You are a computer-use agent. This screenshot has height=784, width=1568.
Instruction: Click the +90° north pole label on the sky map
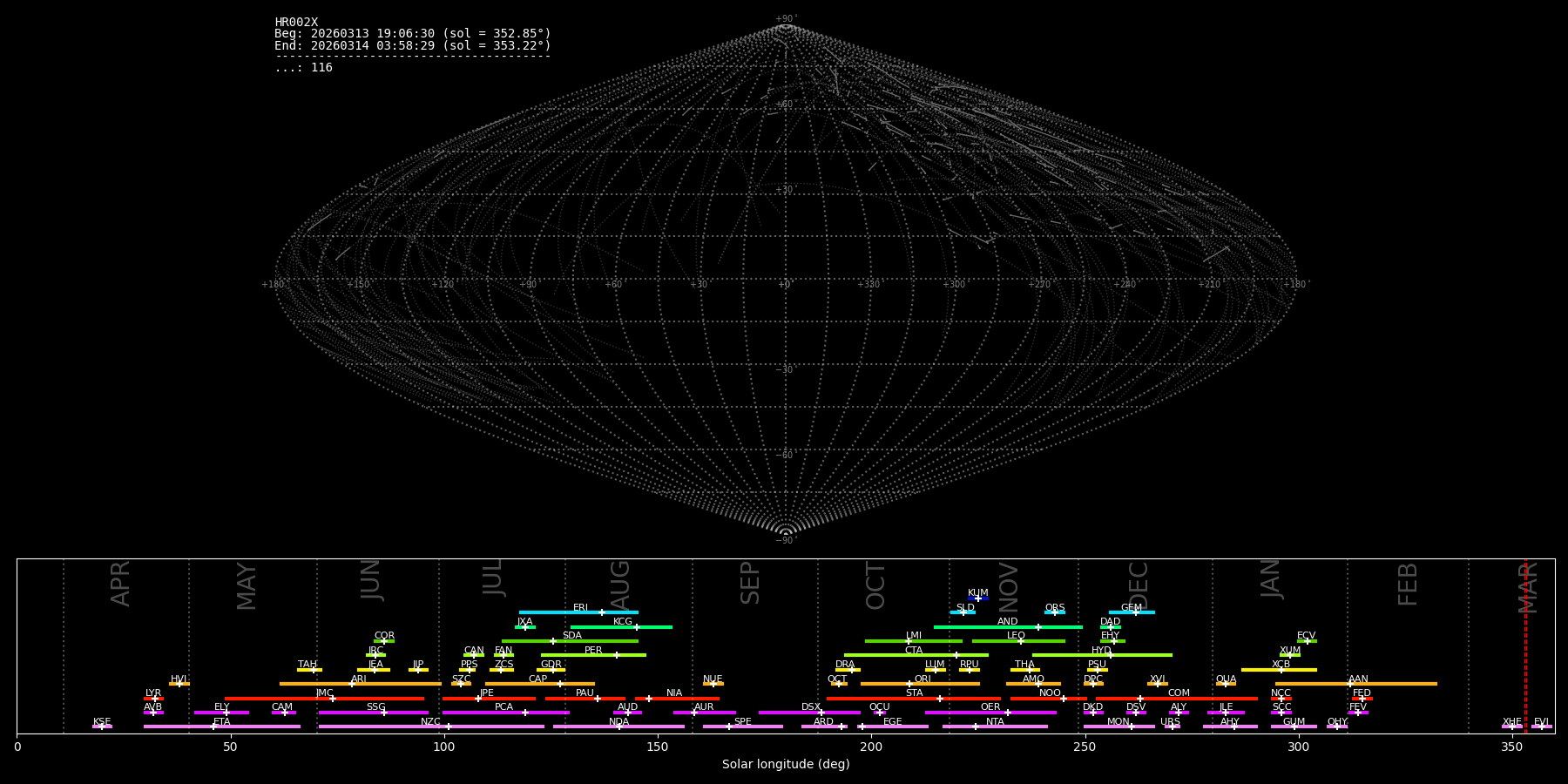coord(786,19)
